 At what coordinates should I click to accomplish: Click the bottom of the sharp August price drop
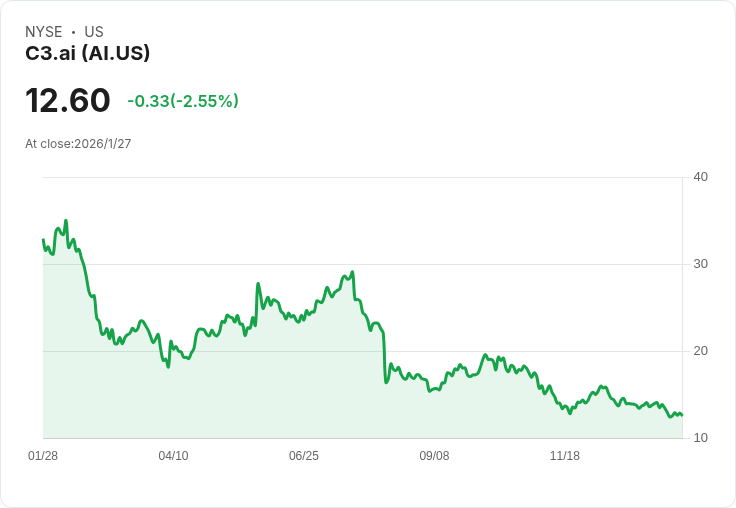click(386, 382)
